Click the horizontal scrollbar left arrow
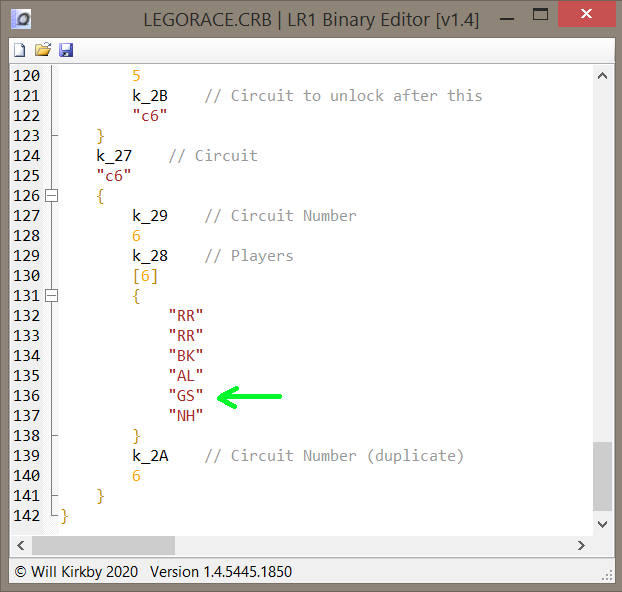622x592 pixels. [x=21, y=546]
